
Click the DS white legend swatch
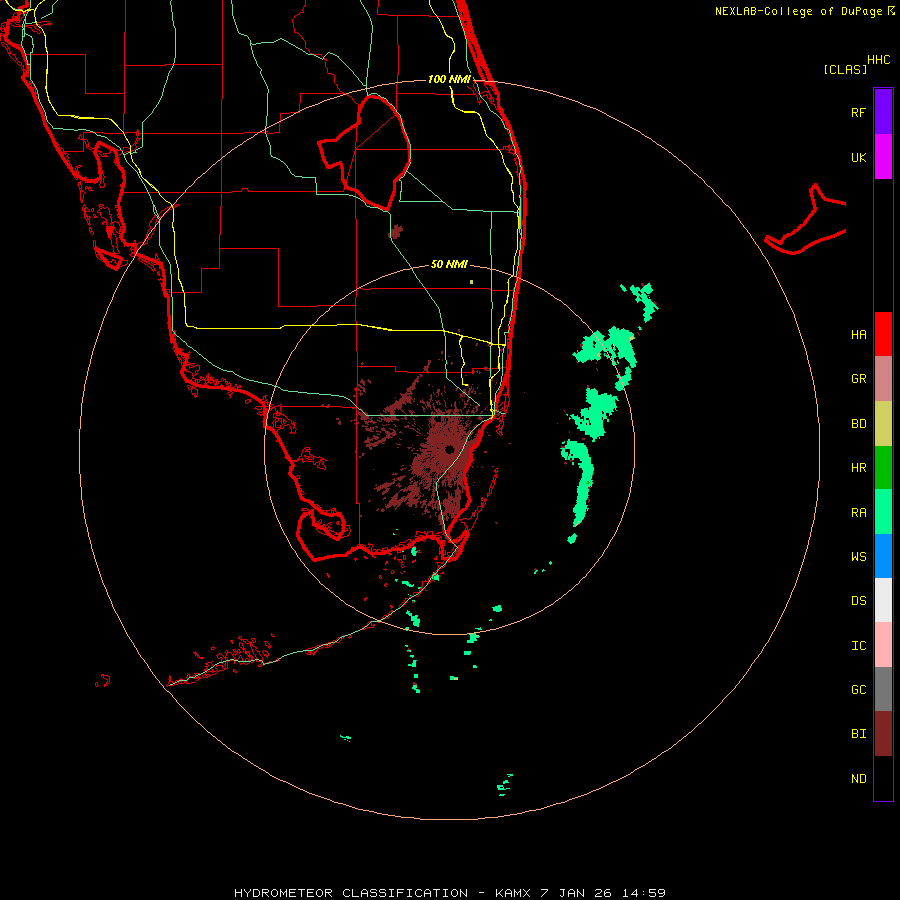pyautogui.click(x=883, y=600)
